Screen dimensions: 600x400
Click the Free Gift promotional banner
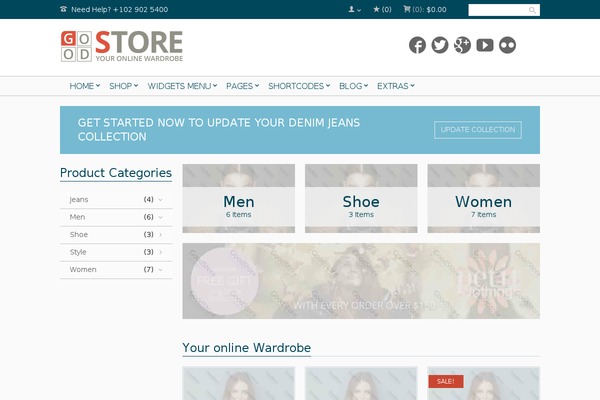point(361,281)
